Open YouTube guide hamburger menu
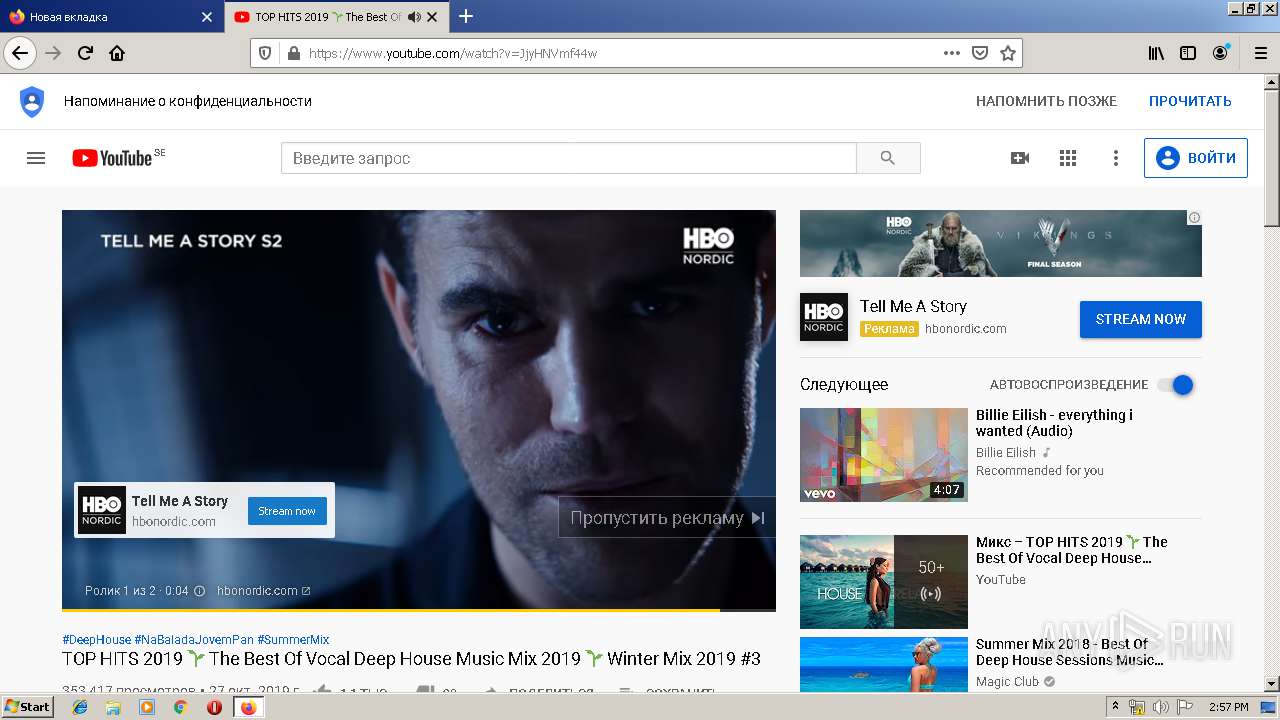This screenshot has height=720, width=1280. pos(36,158)
